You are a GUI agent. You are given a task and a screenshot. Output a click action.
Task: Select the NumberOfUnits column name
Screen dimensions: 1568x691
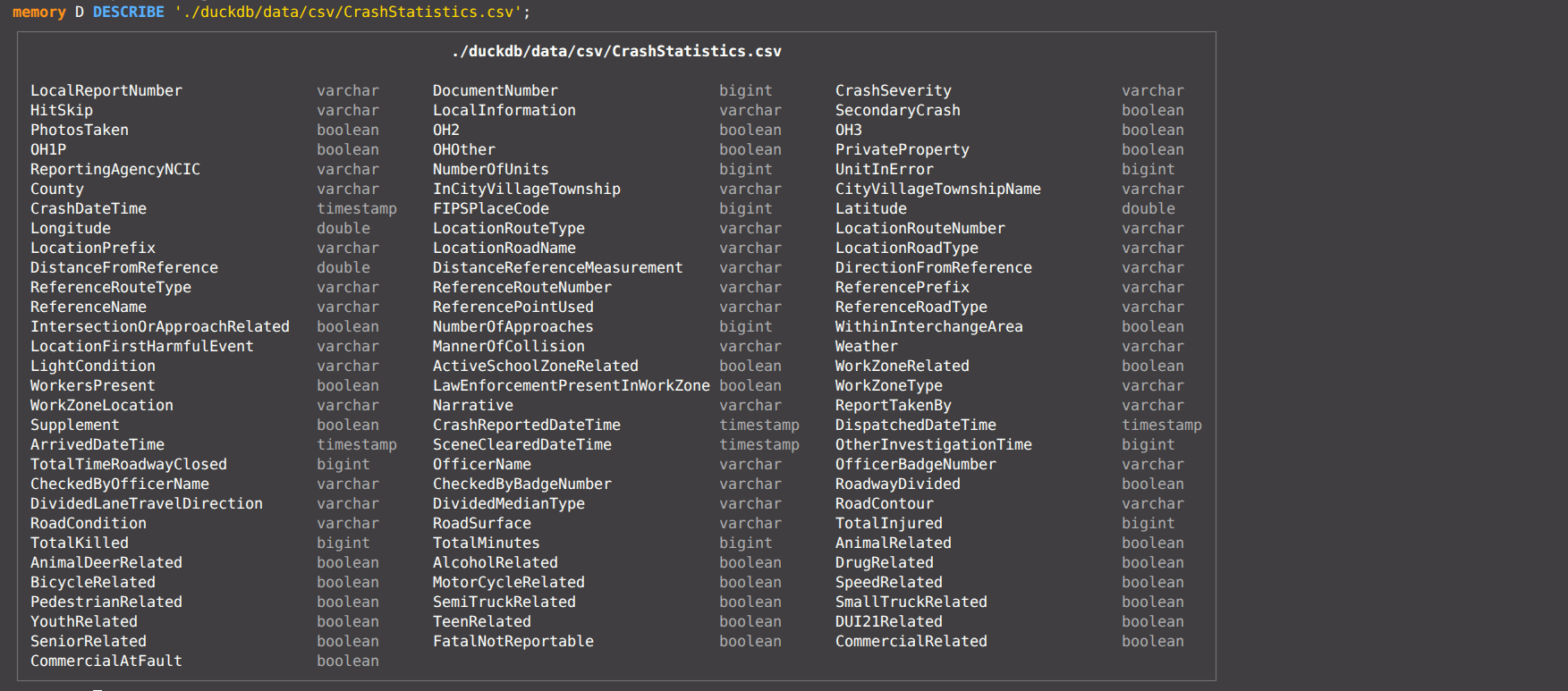tap(491, 170)
